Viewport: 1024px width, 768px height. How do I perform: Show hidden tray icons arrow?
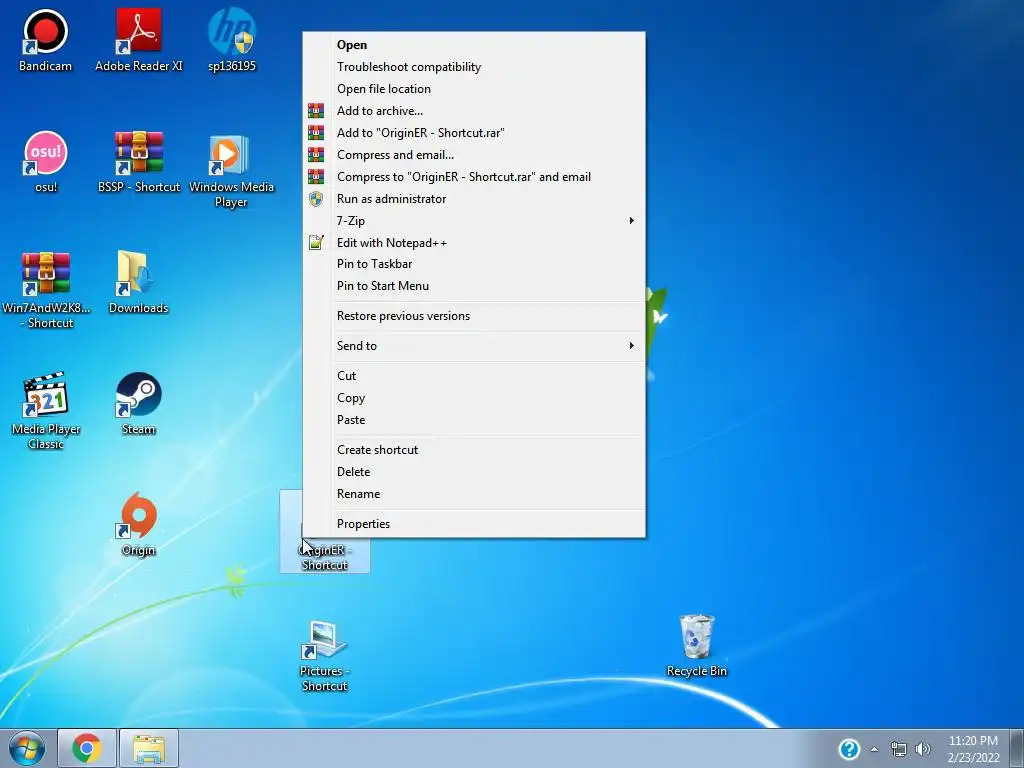(x=874, y=750)
